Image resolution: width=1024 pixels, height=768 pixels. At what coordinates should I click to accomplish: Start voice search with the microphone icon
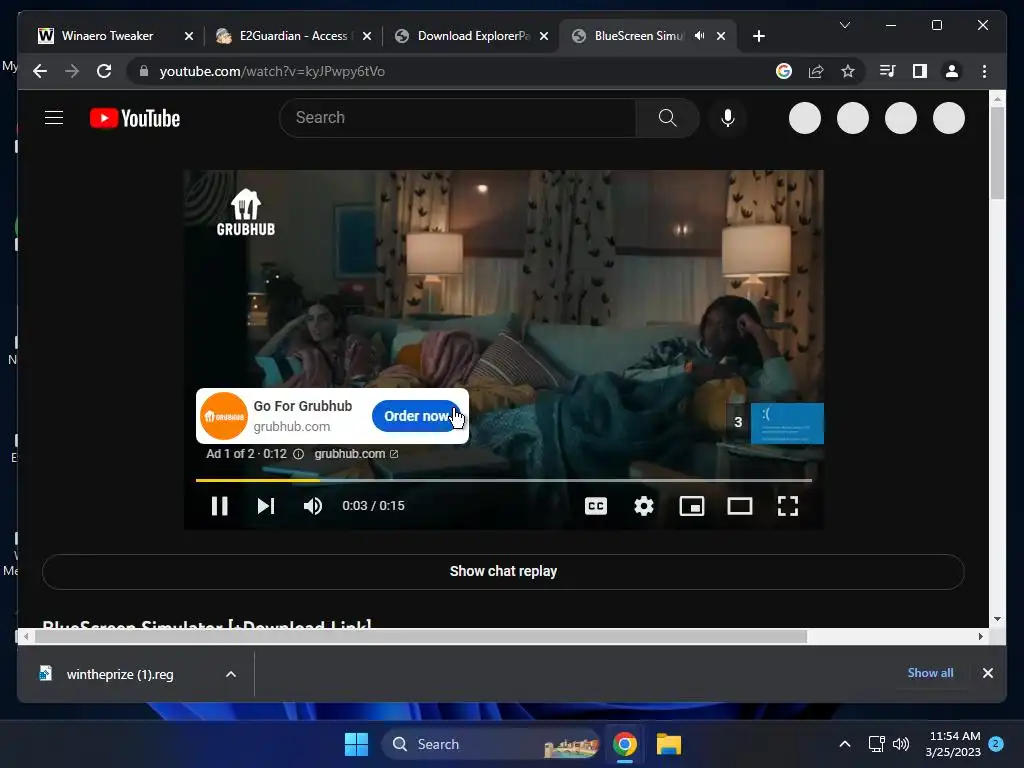coord(728,118)
